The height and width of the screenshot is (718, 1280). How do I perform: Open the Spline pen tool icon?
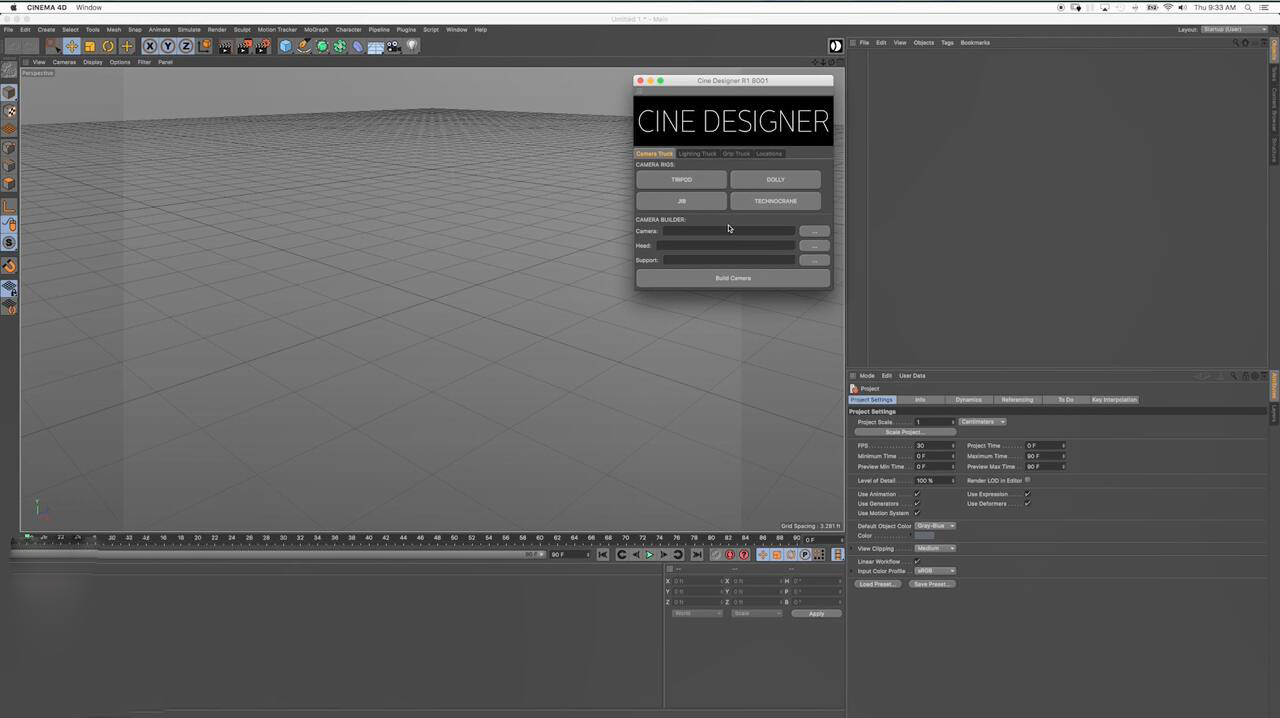(x=304, y=46)
